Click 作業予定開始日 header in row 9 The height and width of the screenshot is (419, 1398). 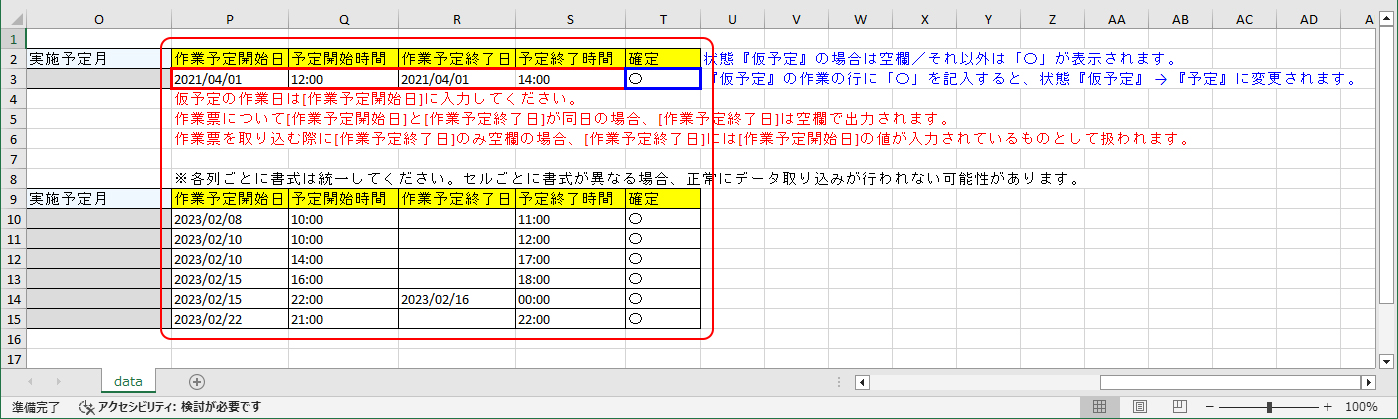pos(229,199)
